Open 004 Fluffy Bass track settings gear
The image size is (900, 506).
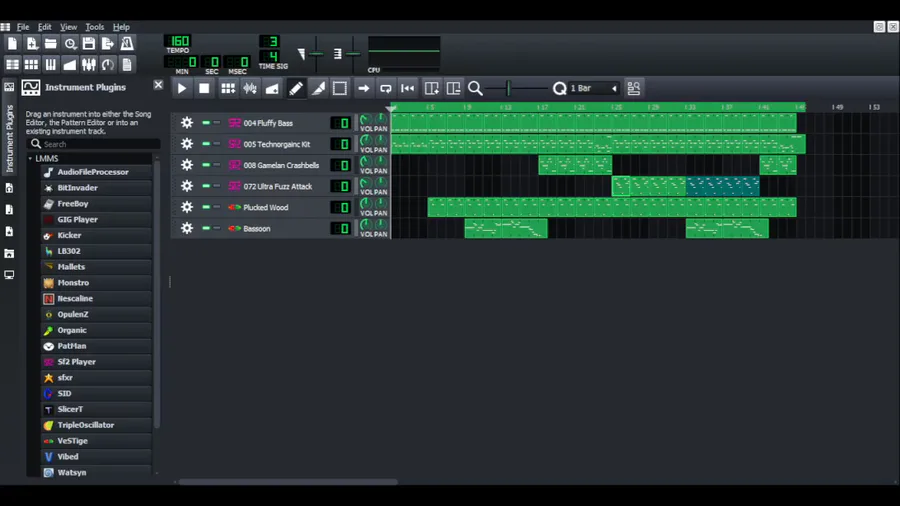187,123
